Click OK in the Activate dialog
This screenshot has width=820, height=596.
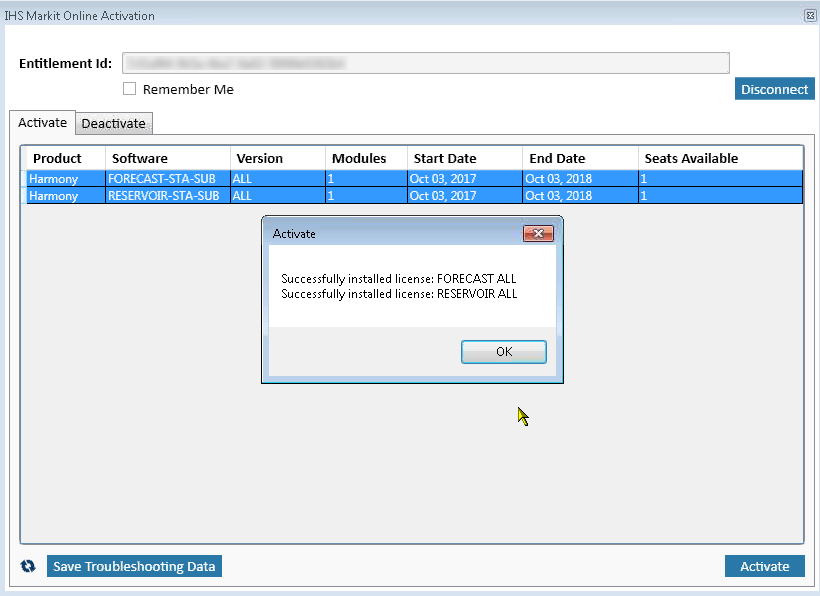point(504,352)
